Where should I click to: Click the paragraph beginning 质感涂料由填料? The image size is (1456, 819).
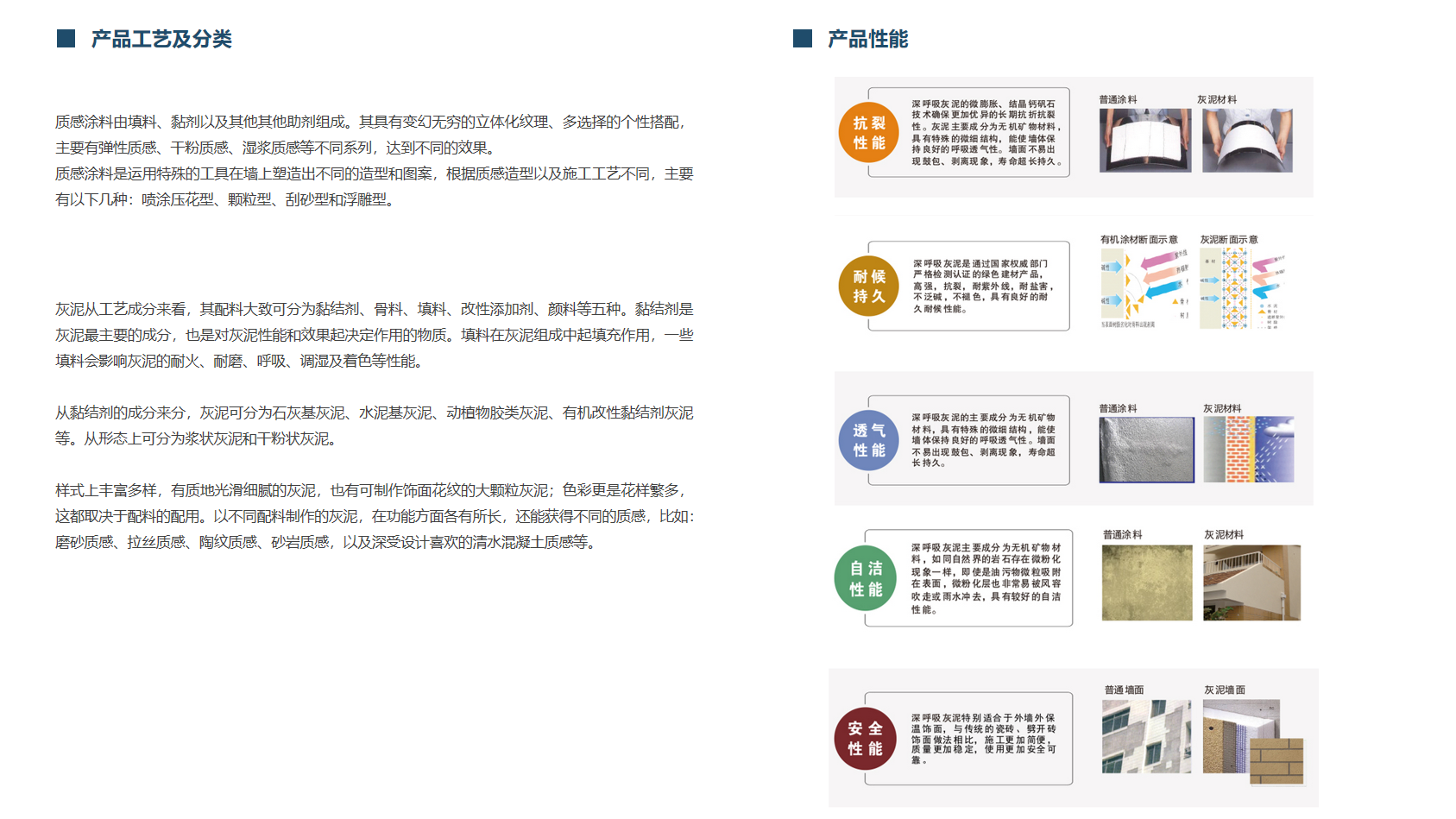click(x=375, y=161)
